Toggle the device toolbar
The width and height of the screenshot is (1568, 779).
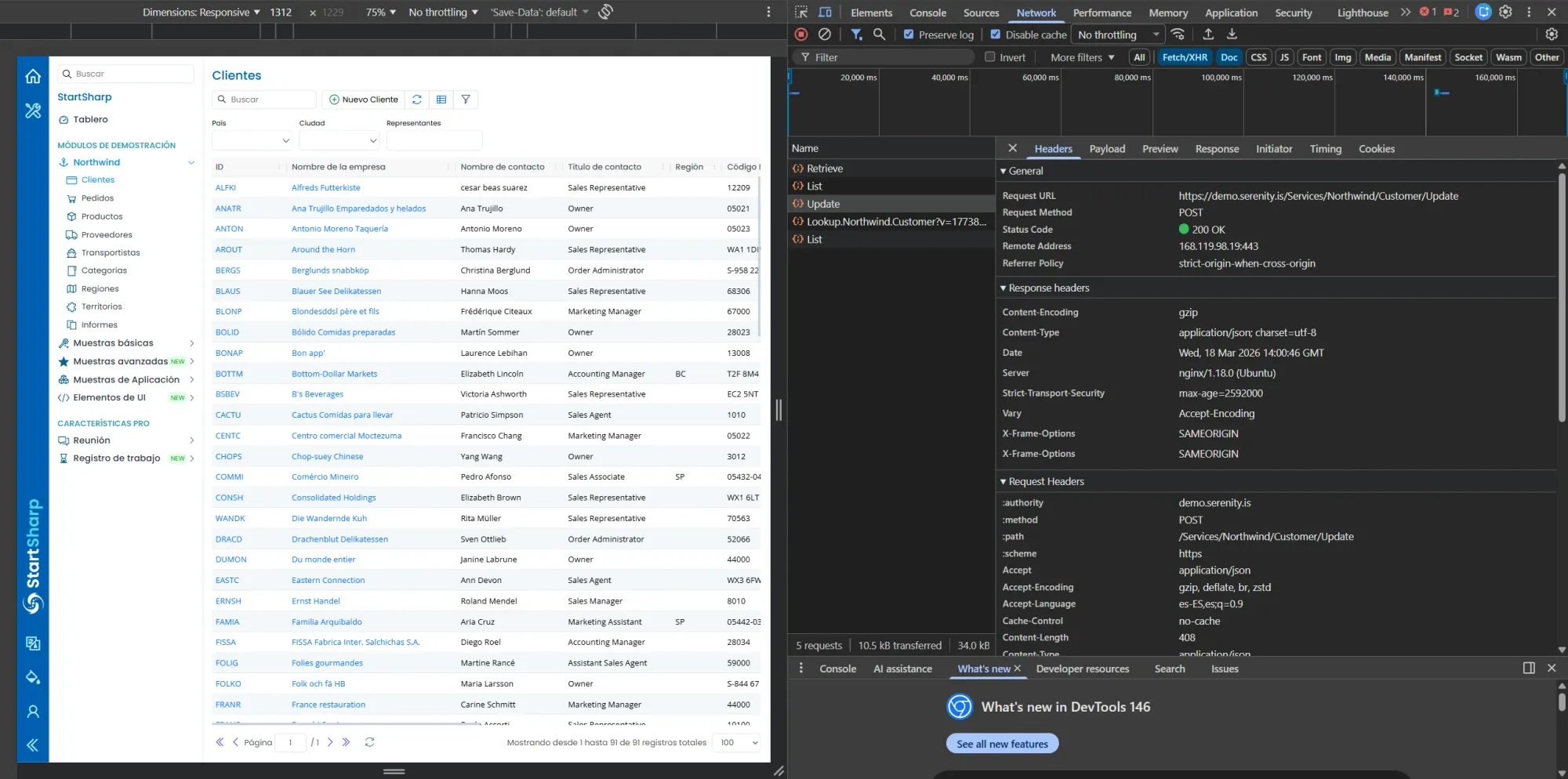(x=824, y=12)
